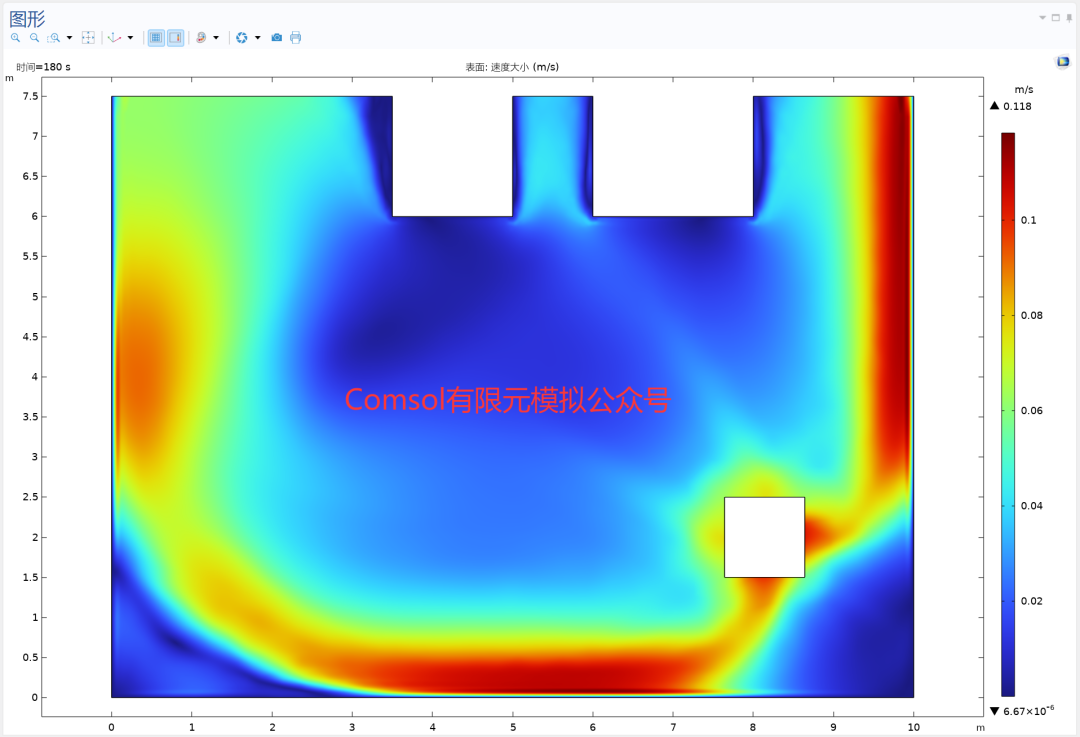Click the plot title 表面: 速度大小 (m/s)
1080x737 pixels.
click(x=512, y=67)
